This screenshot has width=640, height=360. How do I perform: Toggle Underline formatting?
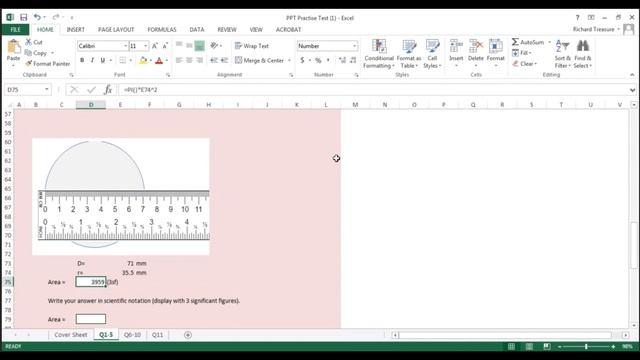102,60
